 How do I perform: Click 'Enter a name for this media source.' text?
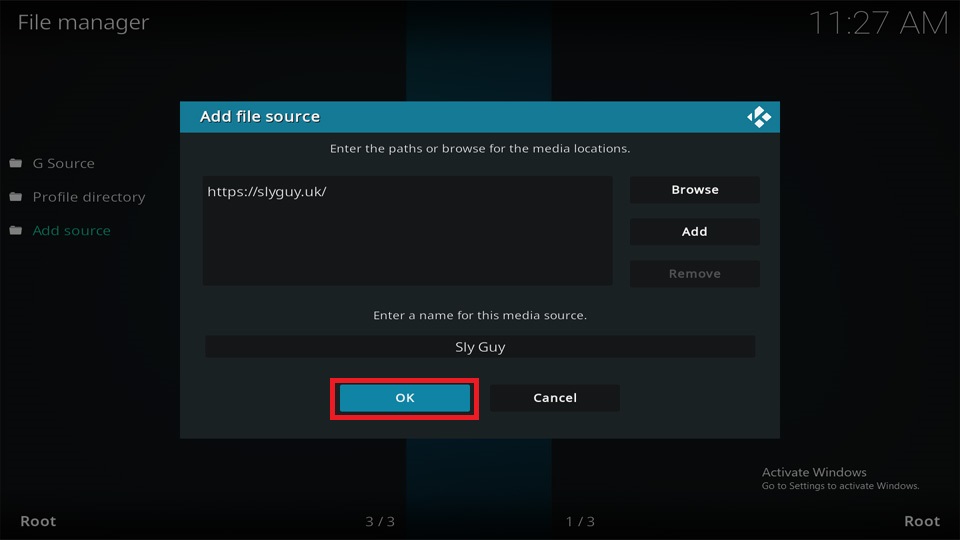pos(480,315)
